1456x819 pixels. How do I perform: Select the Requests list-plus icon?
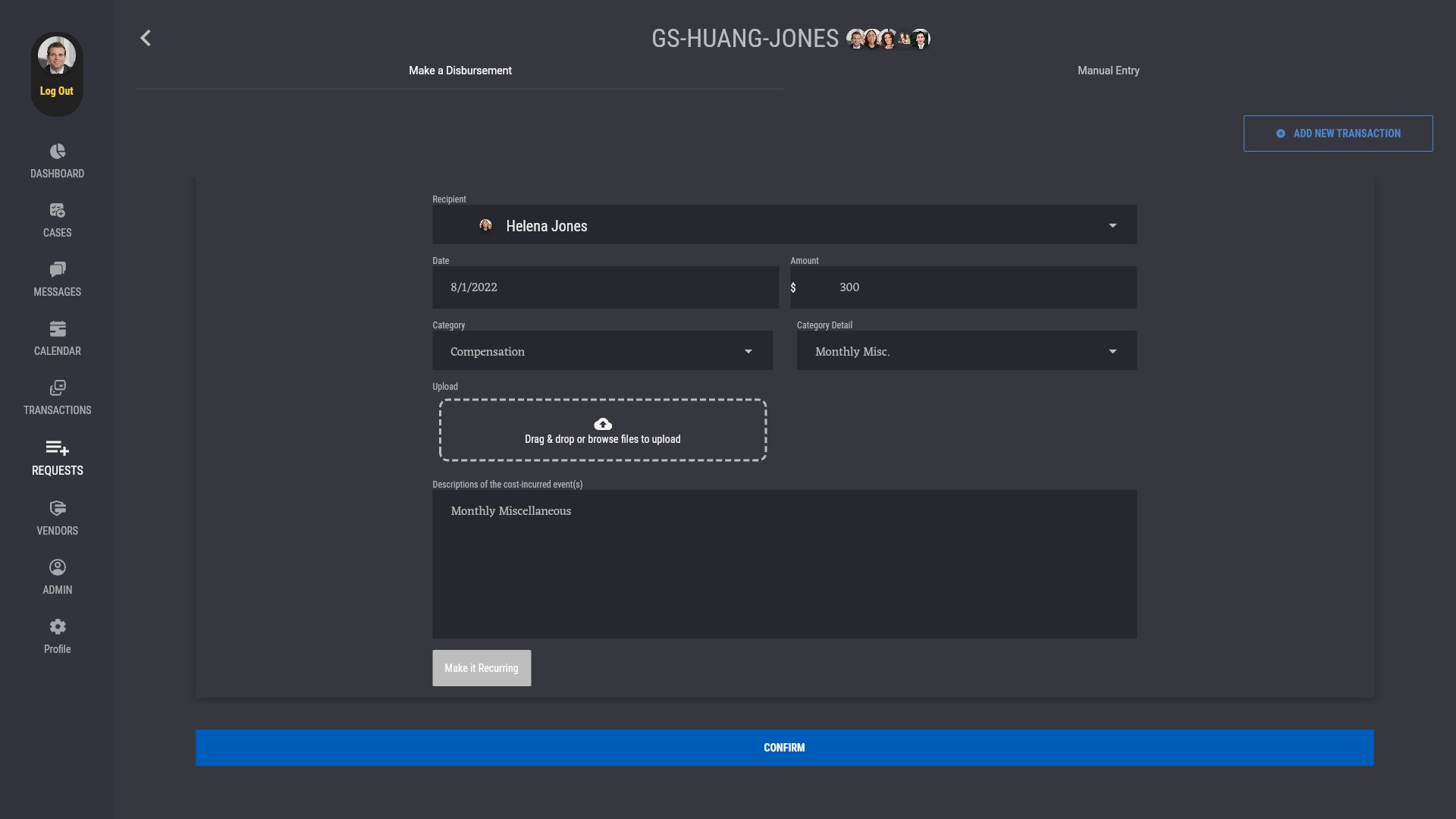pos(58,448)
